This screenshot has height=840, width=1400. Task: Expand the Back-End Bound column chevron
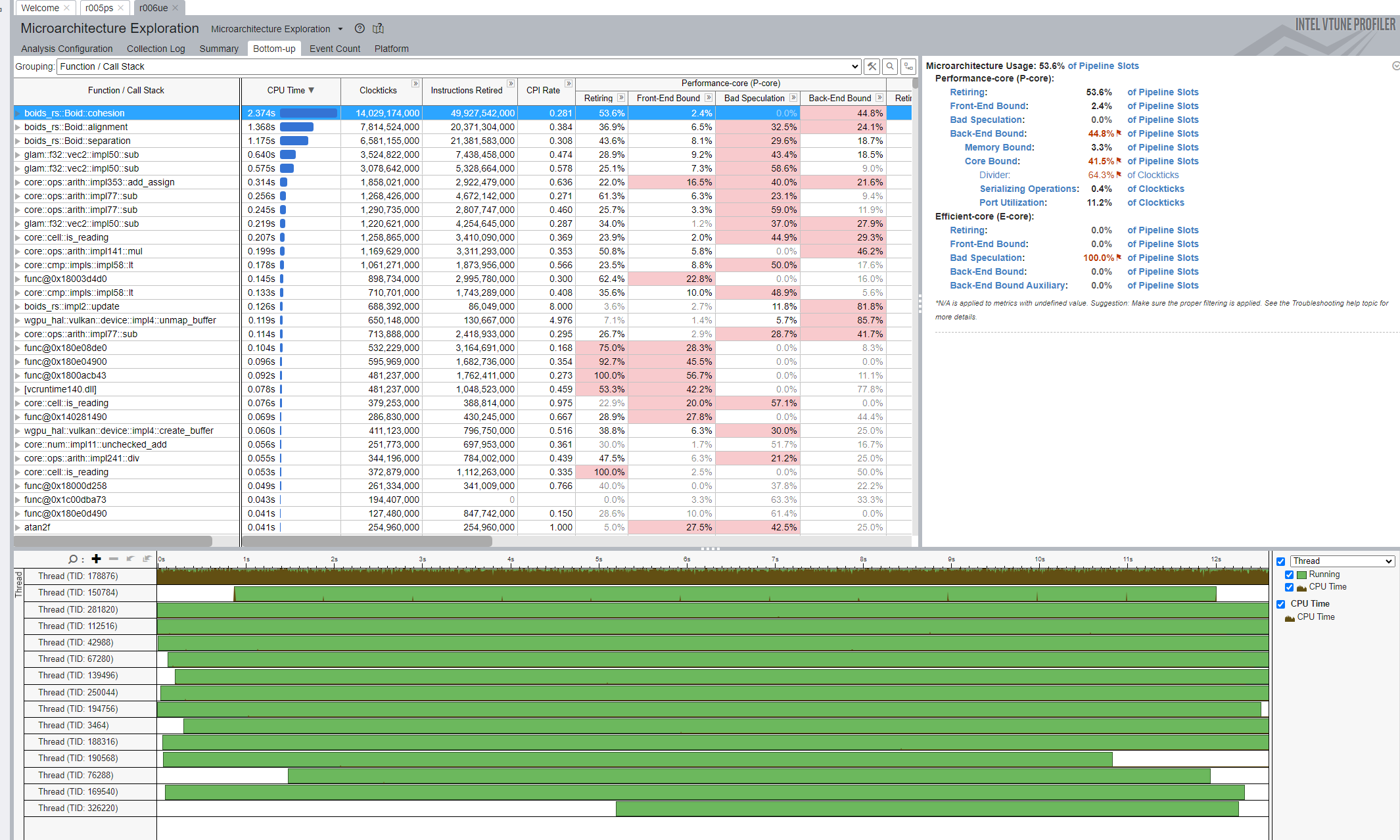pos(879,98)
